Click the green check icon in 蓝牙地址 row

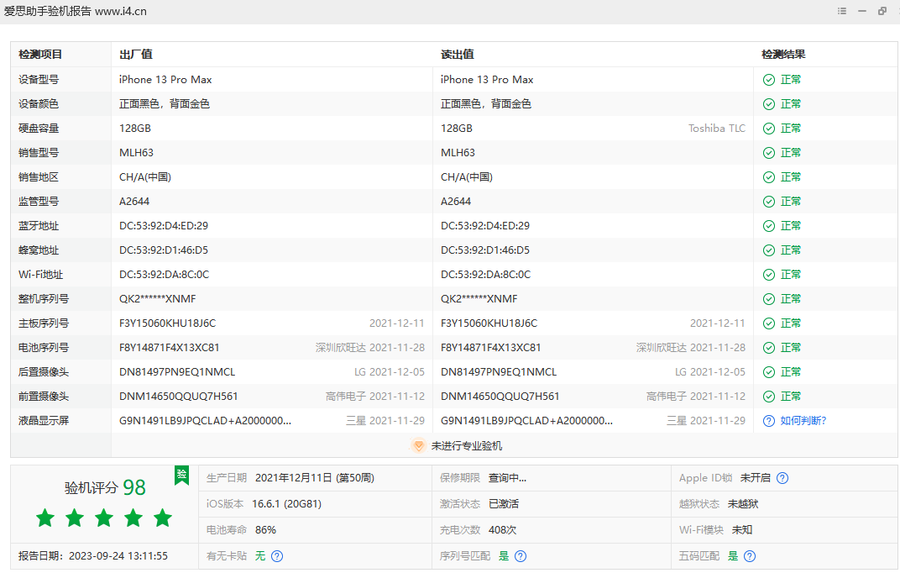pyautogui.click(x=769, y=226)
